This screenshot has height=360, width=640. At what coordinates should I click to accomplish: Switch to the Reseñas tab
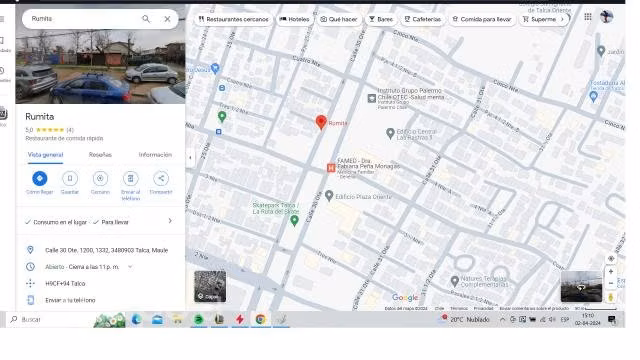(x=100, y=155)
